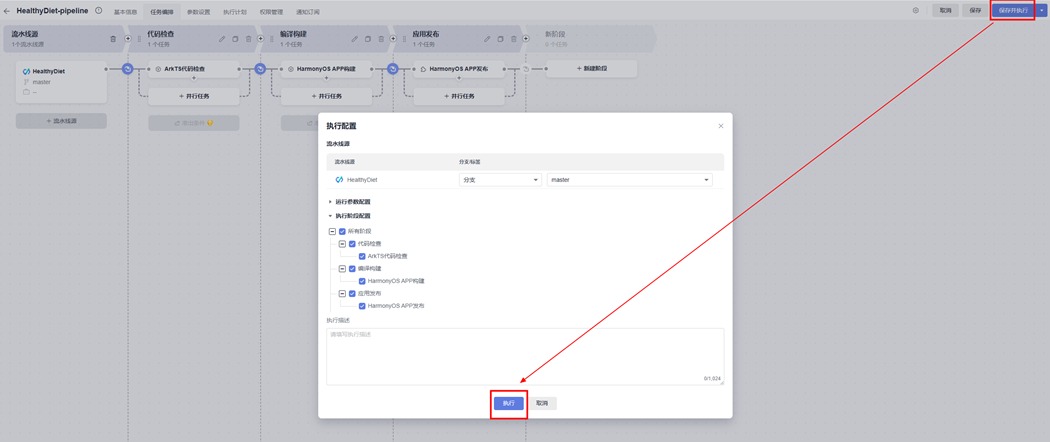Viewport: 1050px width, 442px height.
Task: Click the 新建阶段 button
Action: 591,68
